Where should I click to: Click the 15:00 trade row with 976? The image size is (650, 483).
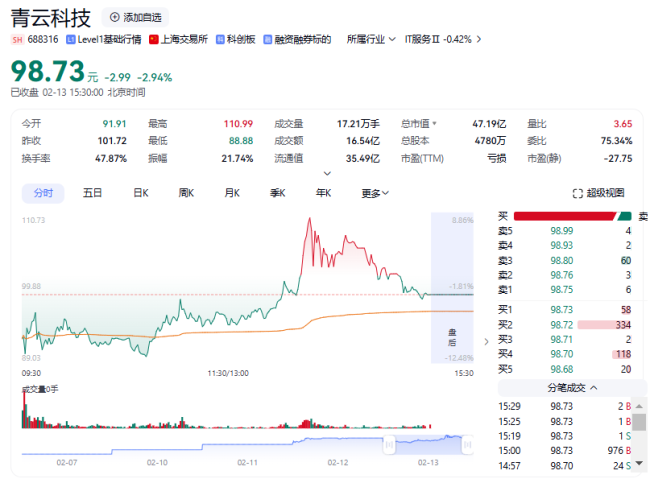[565, 451]
